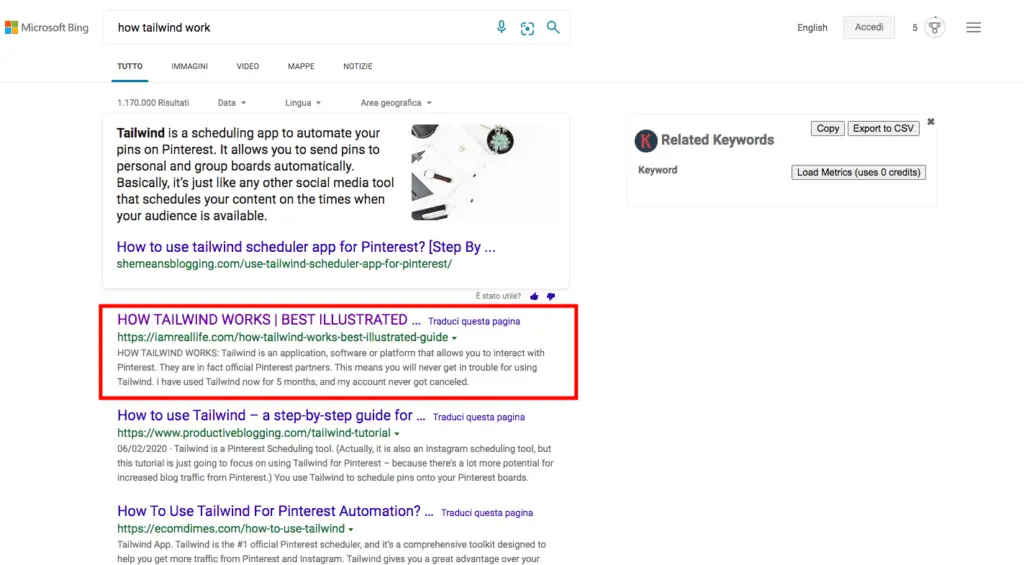Open 'How to use Tailwind – a step-by-step guide' result
Image resolution: width=1024 pixels, height=565 pixels.
271,415
